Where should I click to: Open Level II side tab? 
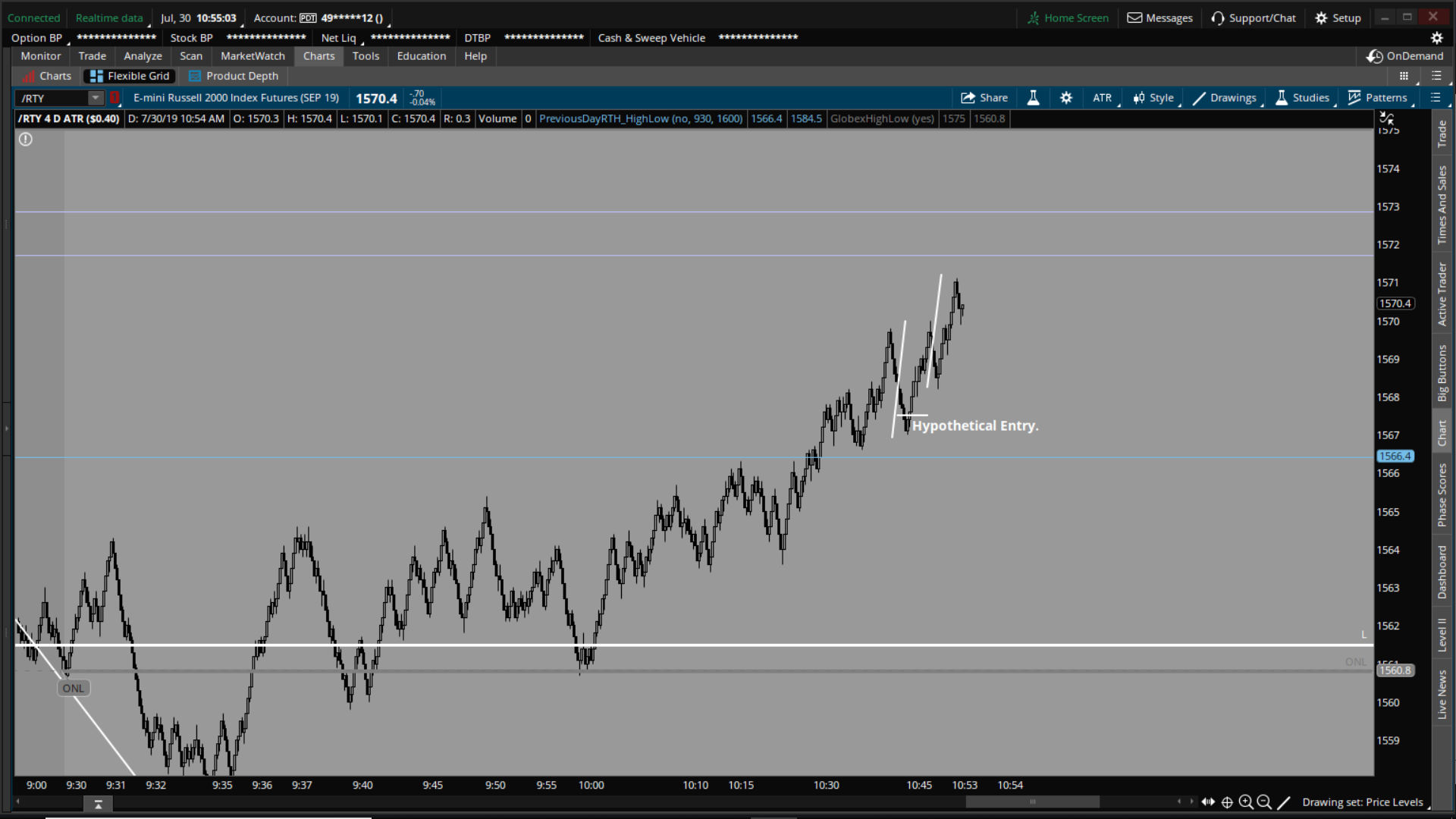pos(1442,635)
